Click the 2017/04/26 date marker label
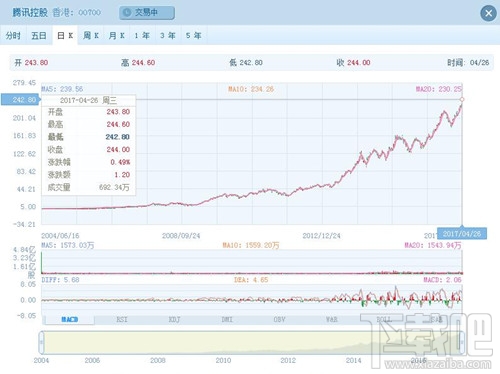 tap(462, 234)
